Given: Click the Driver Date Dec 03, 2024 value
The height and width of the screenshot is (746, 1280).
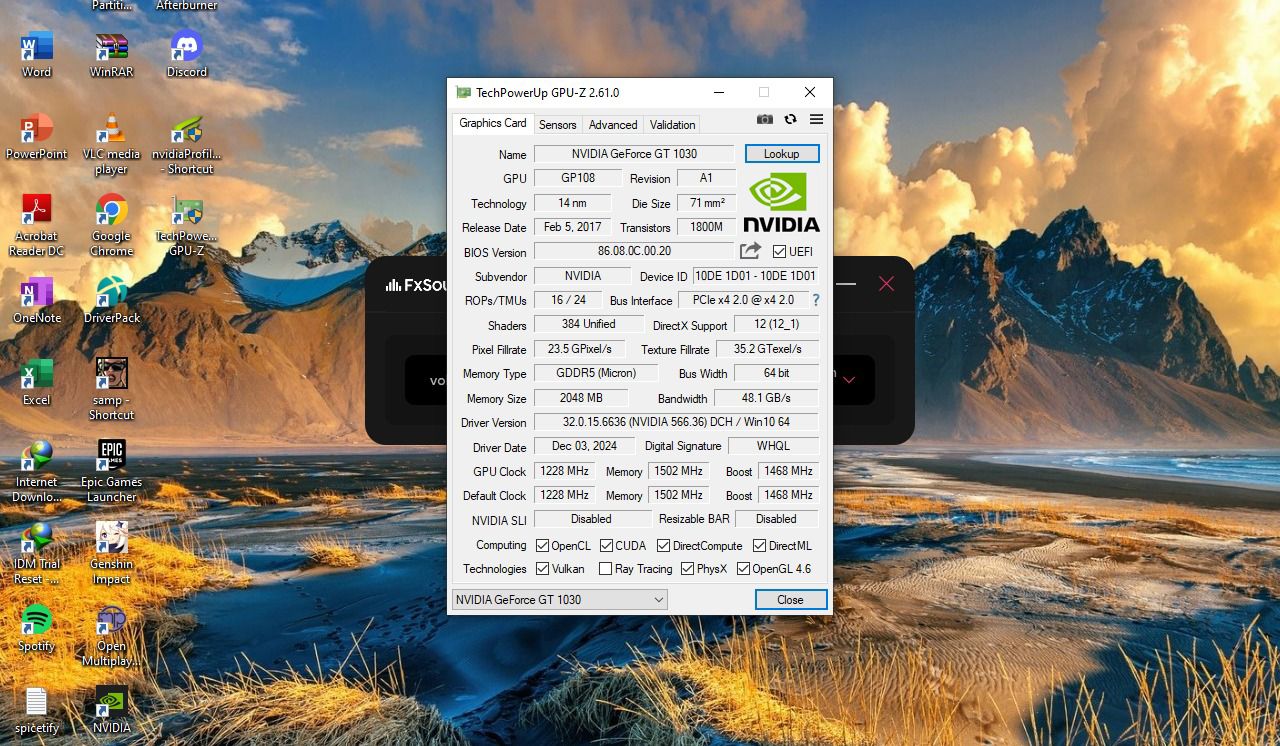Looking at the screenshot, I should 584,446.
